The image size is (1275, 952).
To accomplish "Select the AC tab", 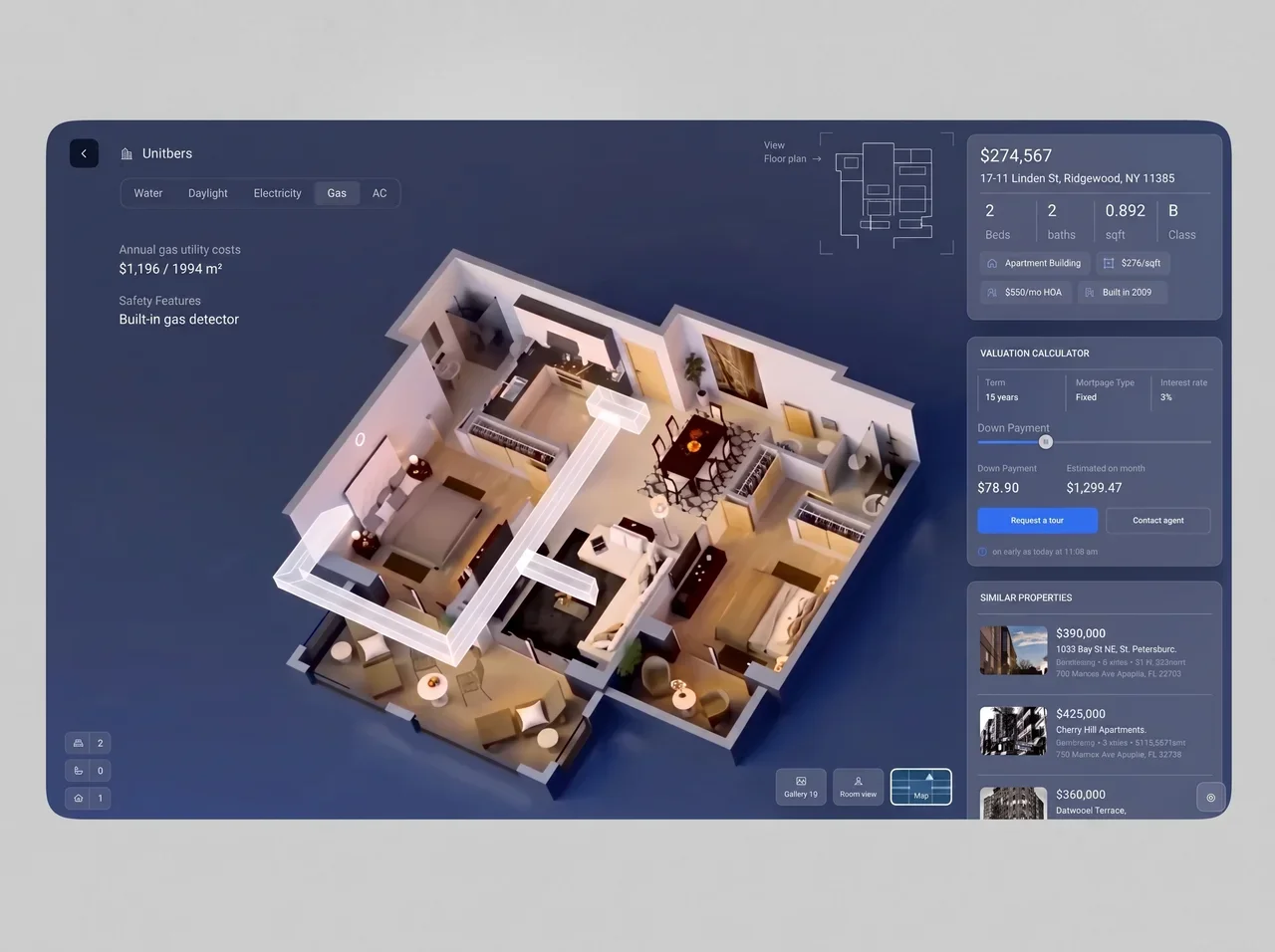I will click(x=380, y=193).
